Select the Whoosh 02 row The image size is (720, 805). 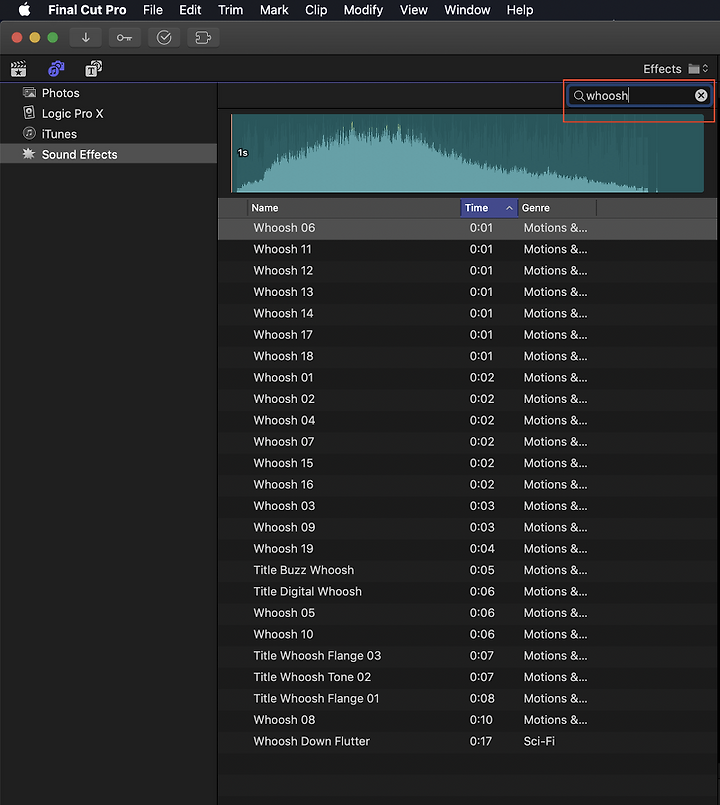coord(467,399)
